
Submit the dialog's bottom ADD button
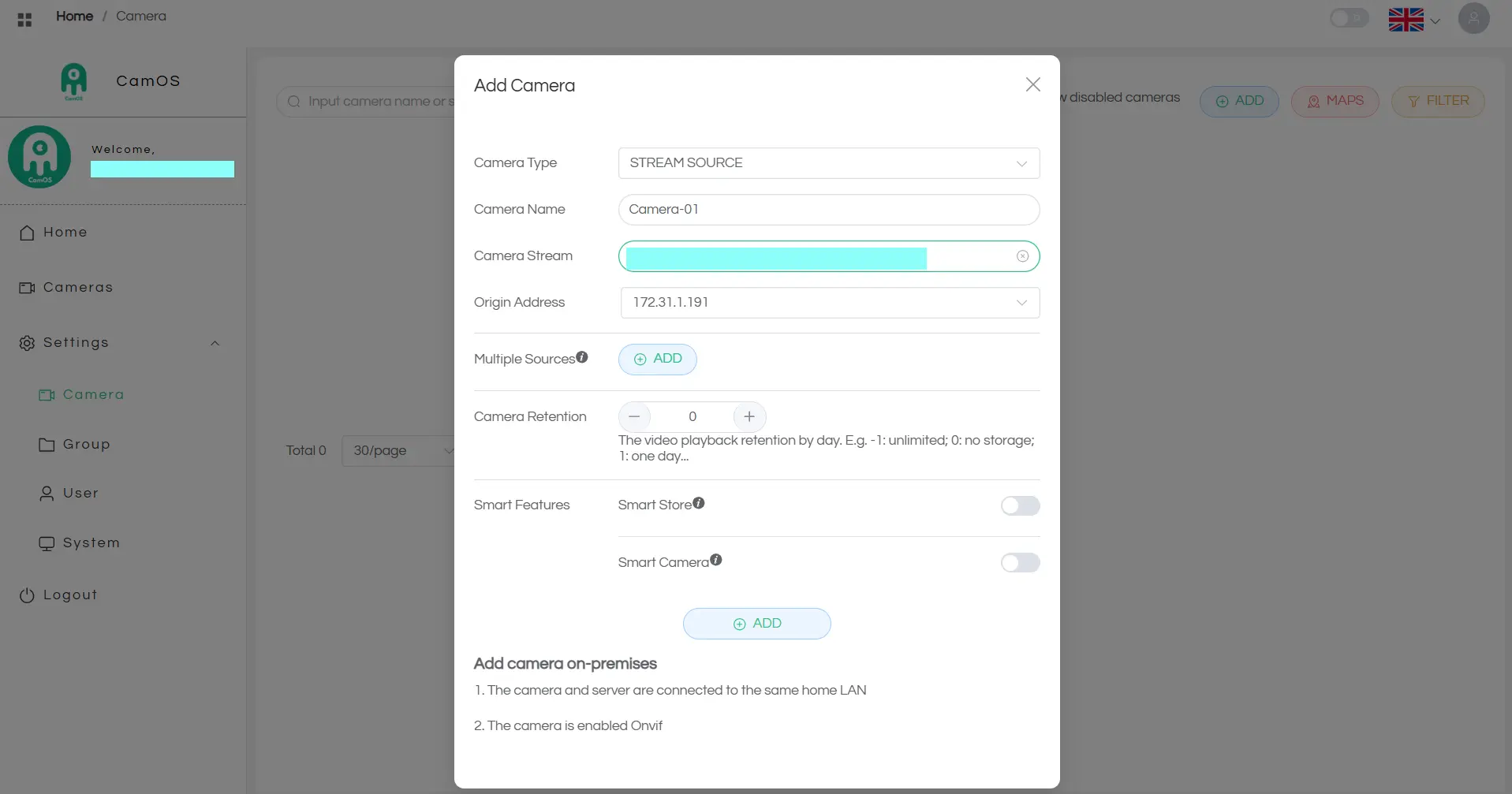pos(756,624)
